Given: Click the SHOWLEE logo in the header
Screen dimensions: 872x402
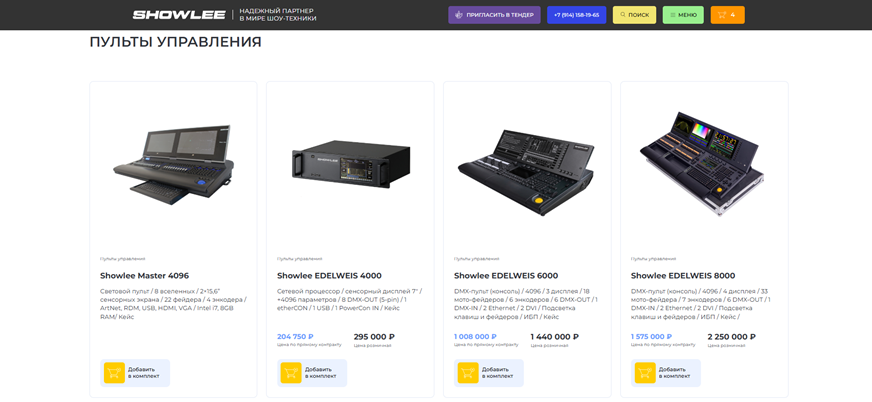Looking at the screenshot, I should tap(179, 15).
